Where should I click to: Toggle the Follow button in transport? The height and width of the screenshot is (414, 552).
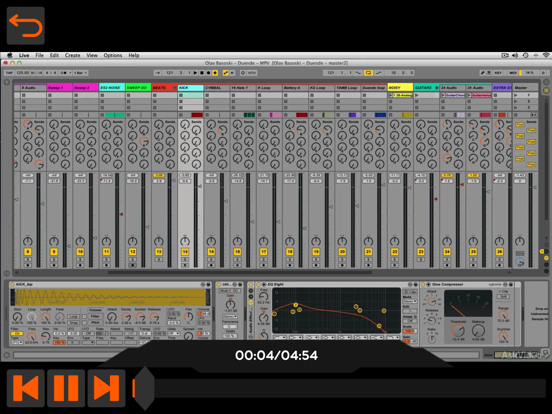click(x=158, y=73)
